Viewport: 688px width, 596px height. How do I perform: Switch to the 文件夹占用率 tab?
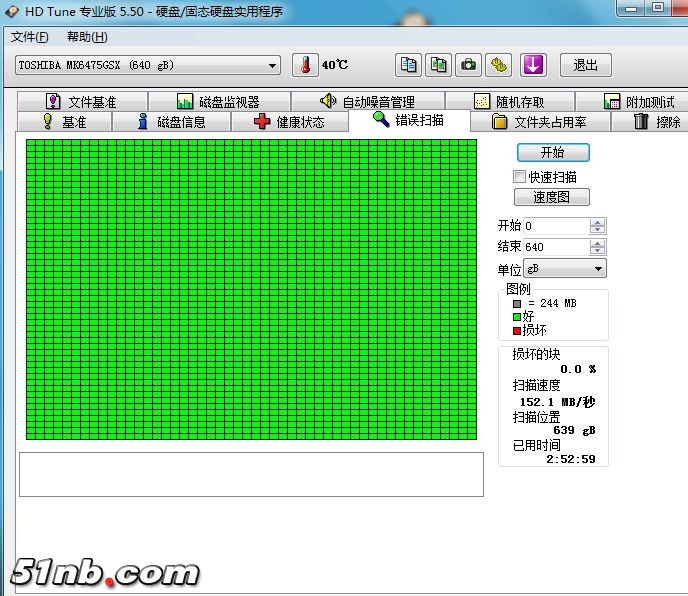(540, 122)
